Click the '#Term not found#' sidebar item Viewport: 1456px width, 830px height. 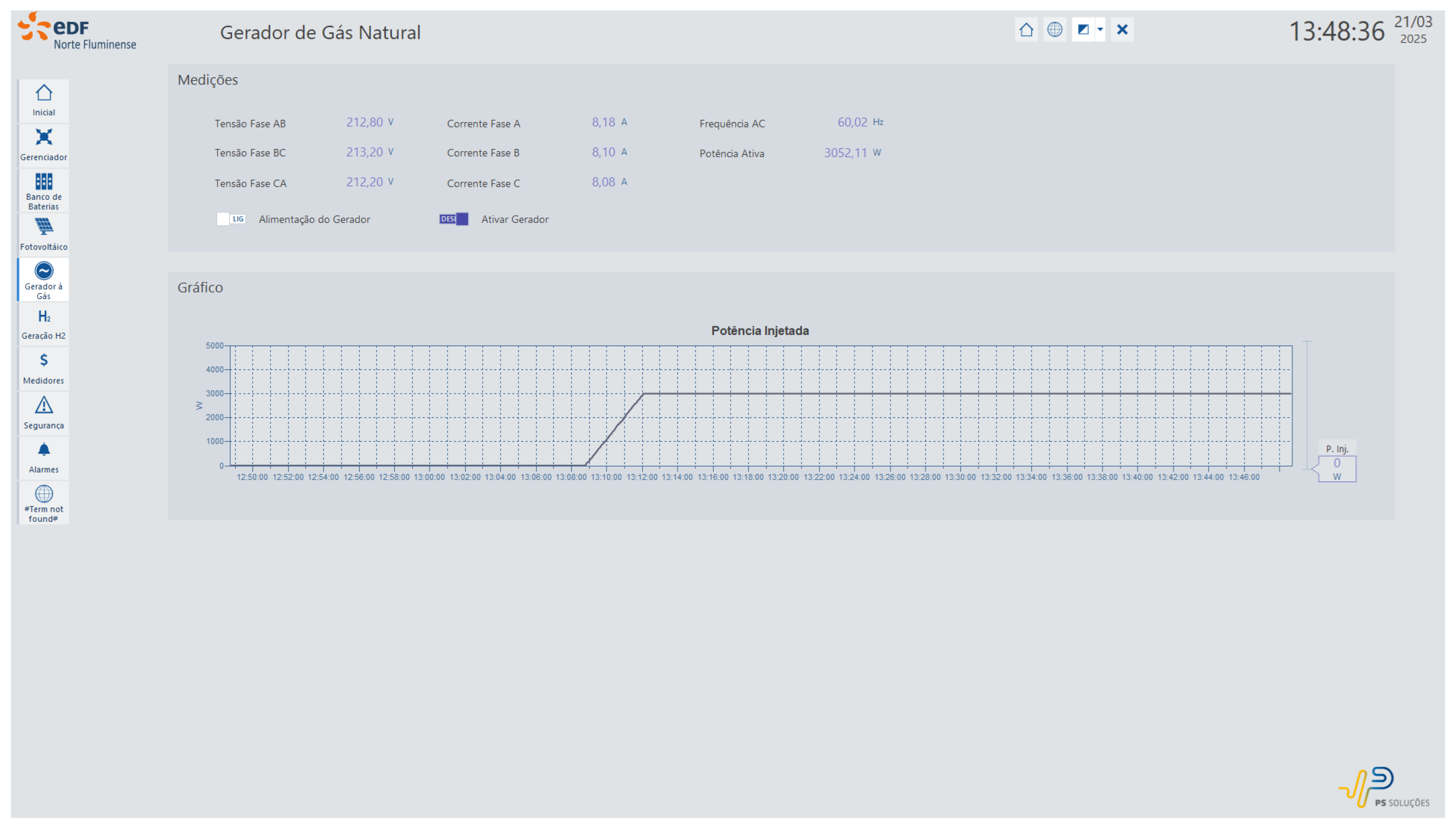coord(43,503)
